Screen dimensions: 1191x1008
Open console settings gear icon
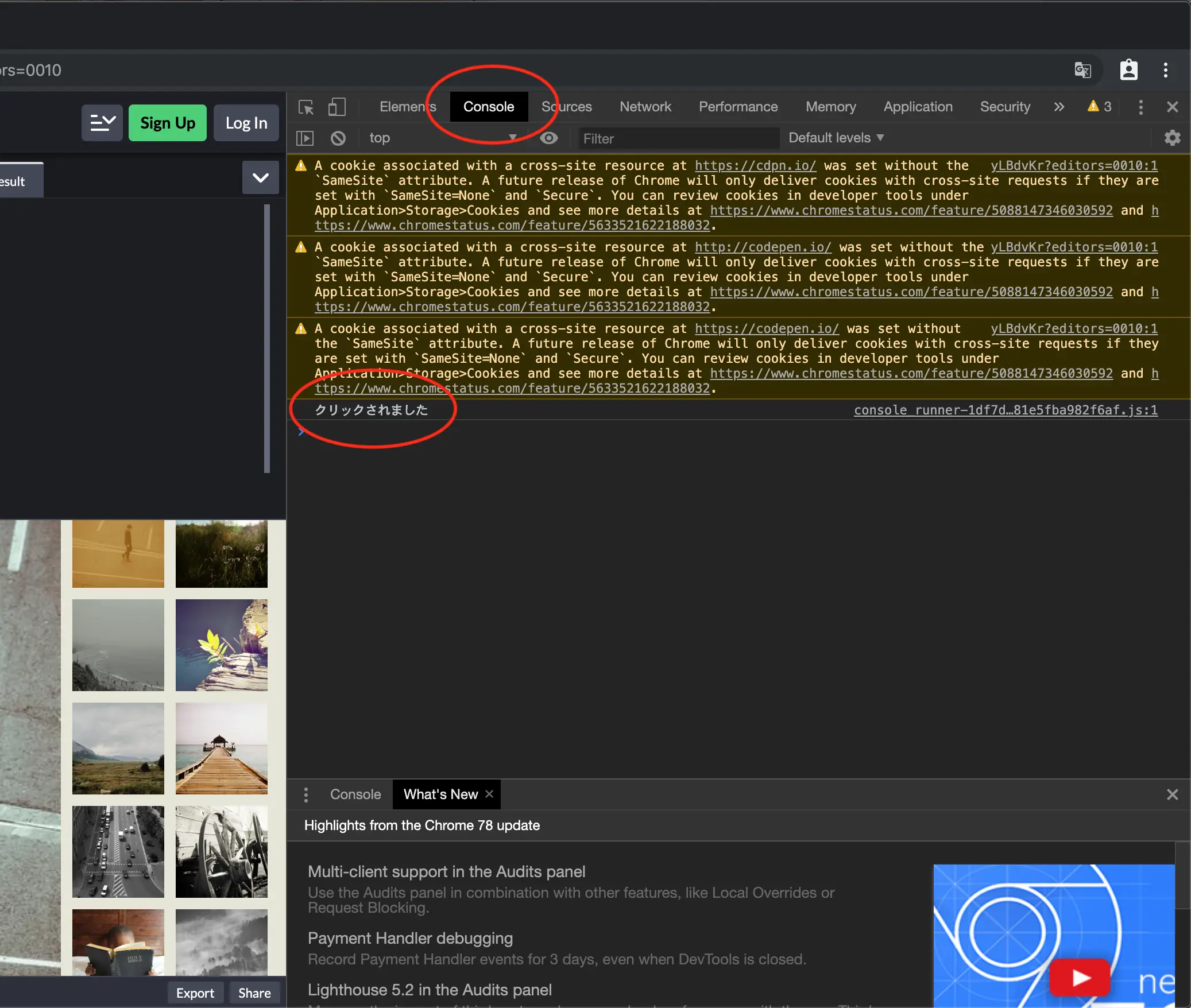click(x=1172, y=138)
